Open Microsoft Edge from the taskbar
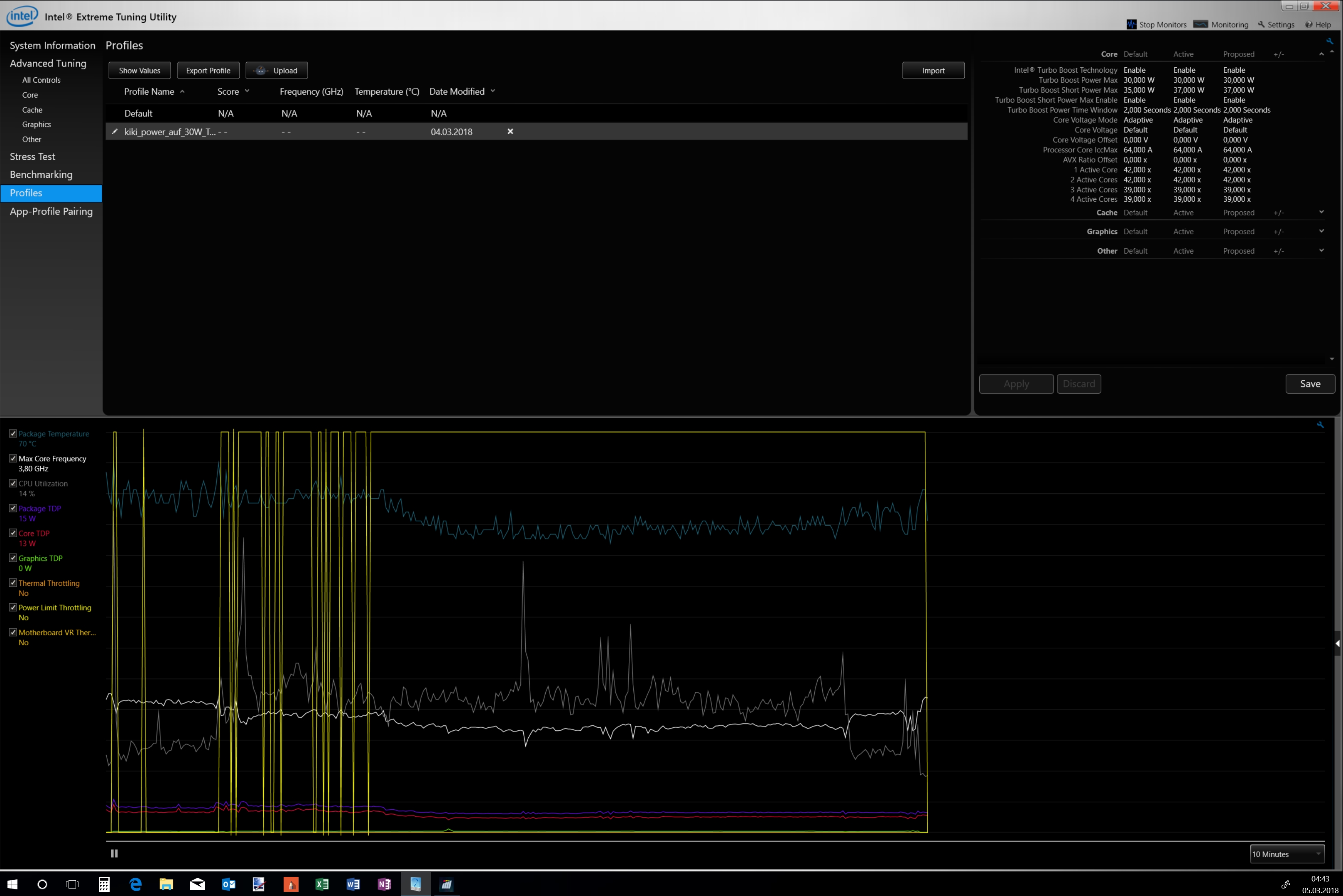 click(135, 884)
